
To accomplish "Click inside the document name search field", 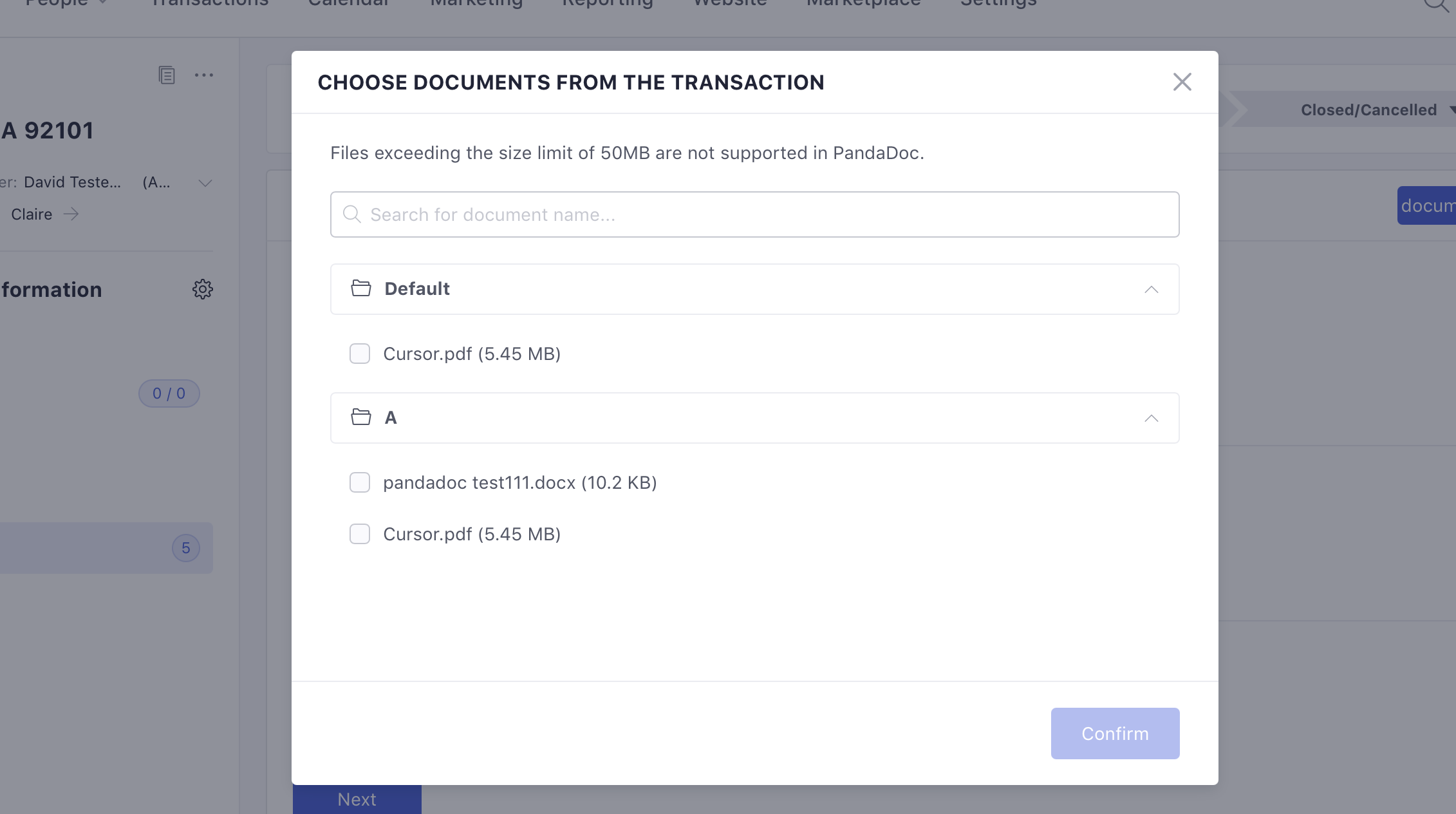I will [753, 214].
